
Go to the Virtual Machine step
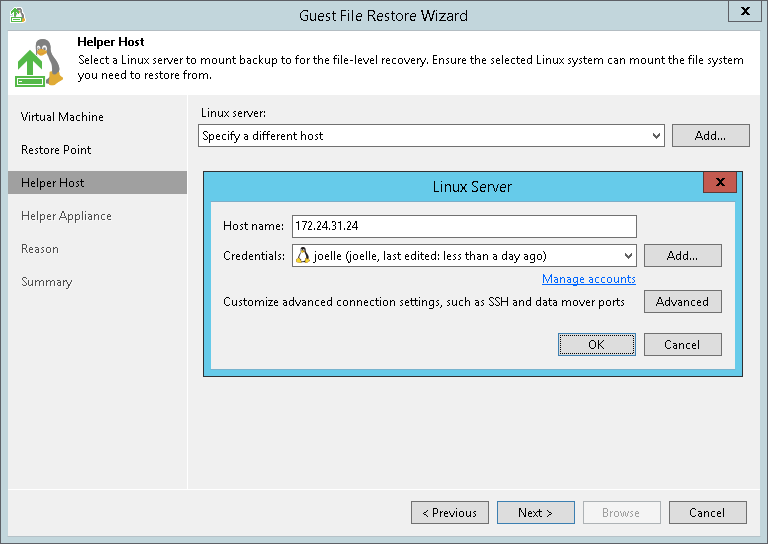(62, 117)
